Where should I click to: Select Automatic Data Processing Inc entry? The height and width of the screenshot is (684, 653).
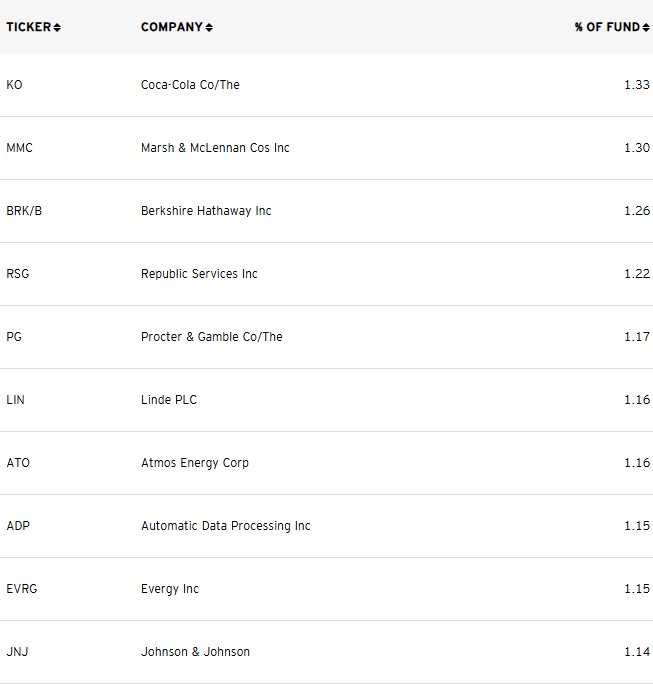click(226, 526)
